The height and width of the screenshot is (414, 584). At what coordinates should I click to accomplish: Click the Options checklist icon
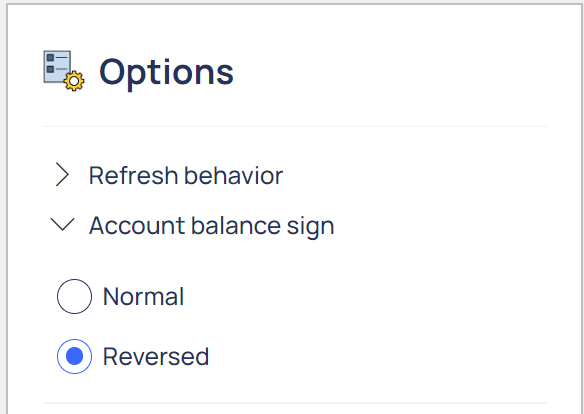(x=64, y=71)
